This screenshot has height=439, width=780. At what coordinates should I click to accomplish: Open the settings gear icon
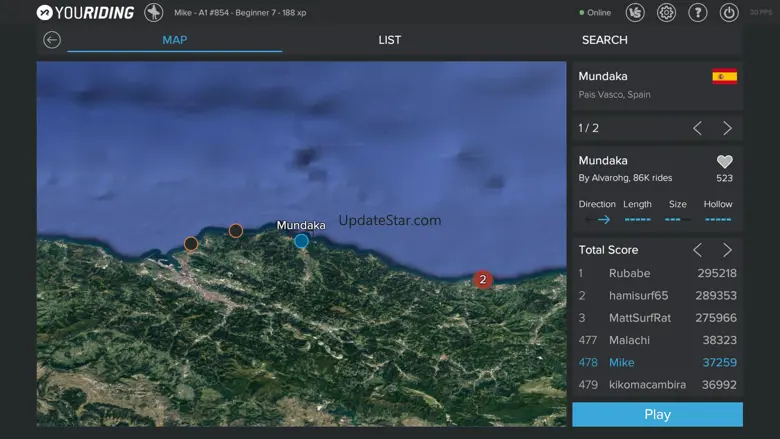667,12
